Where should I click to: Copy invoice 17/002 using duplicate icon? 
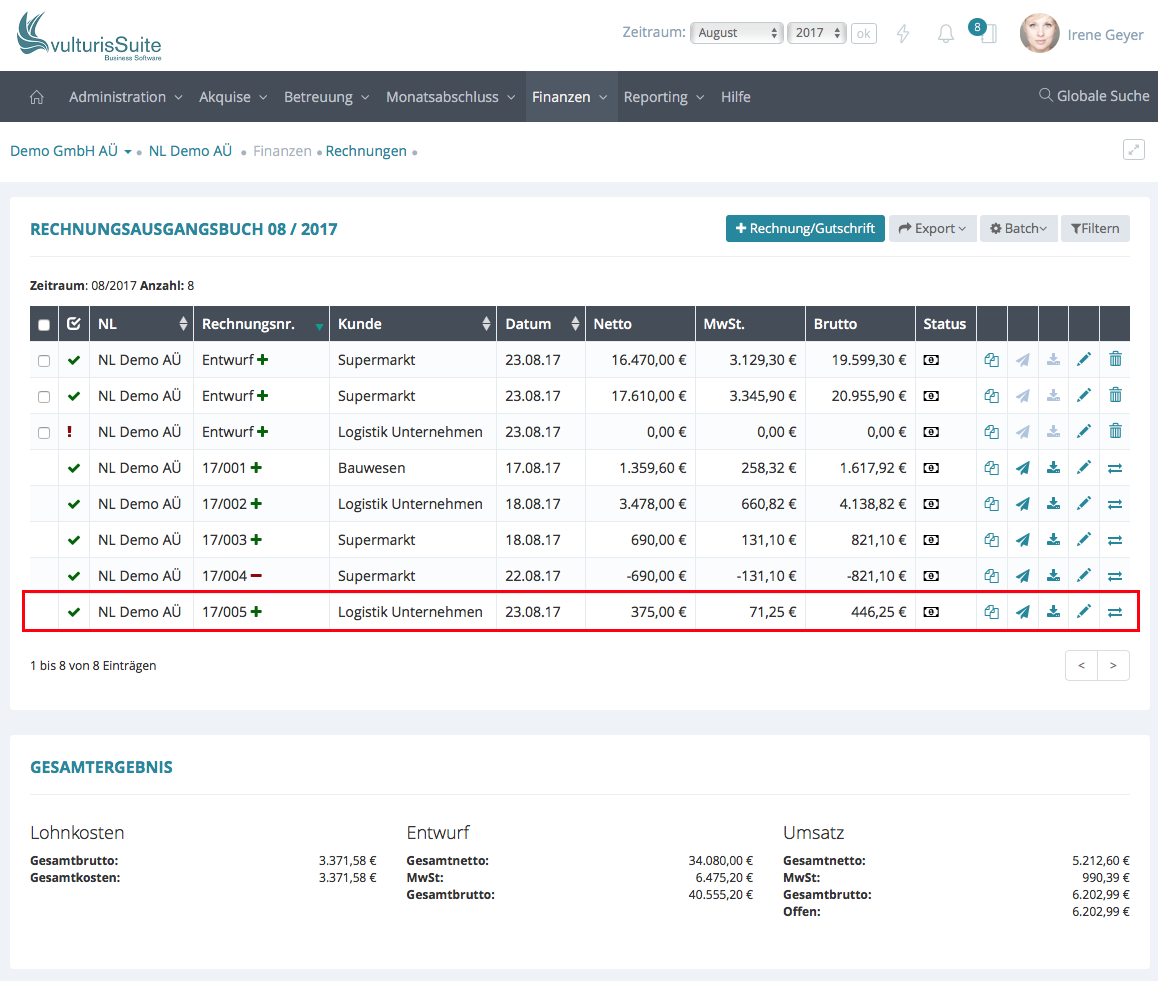(x=991, y=504)
